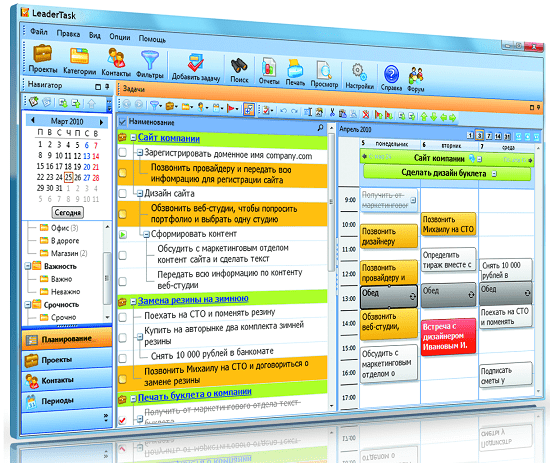Click the redo arrow in tasks toolbar
The image size is (550, 463).
click(x=294, y=111)
